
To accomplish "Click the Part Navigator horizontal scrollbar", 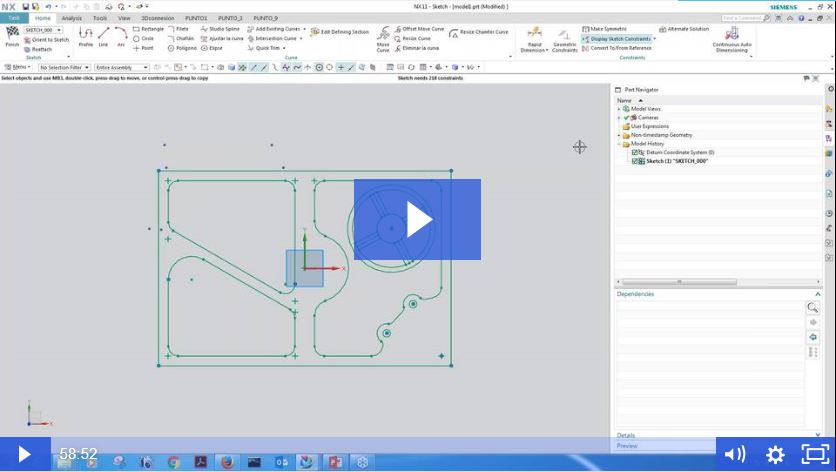I will (x=679, y=282).
